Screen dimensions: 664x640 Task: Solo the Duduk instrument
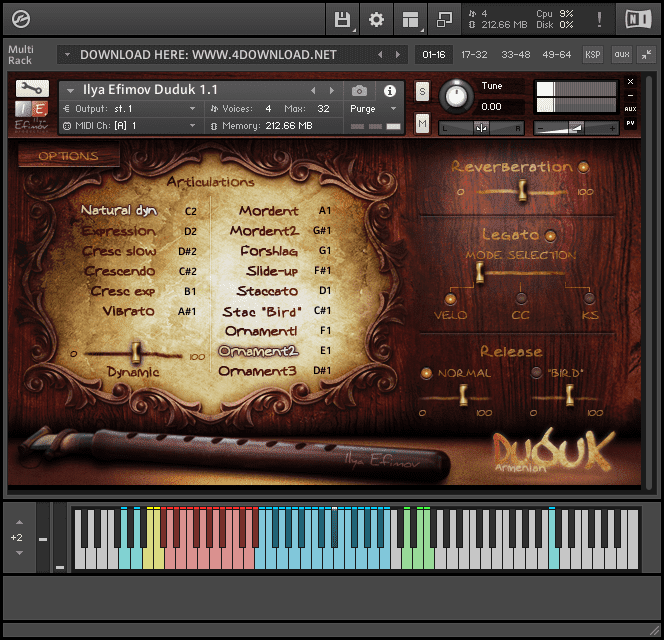(x=422, y=91)
